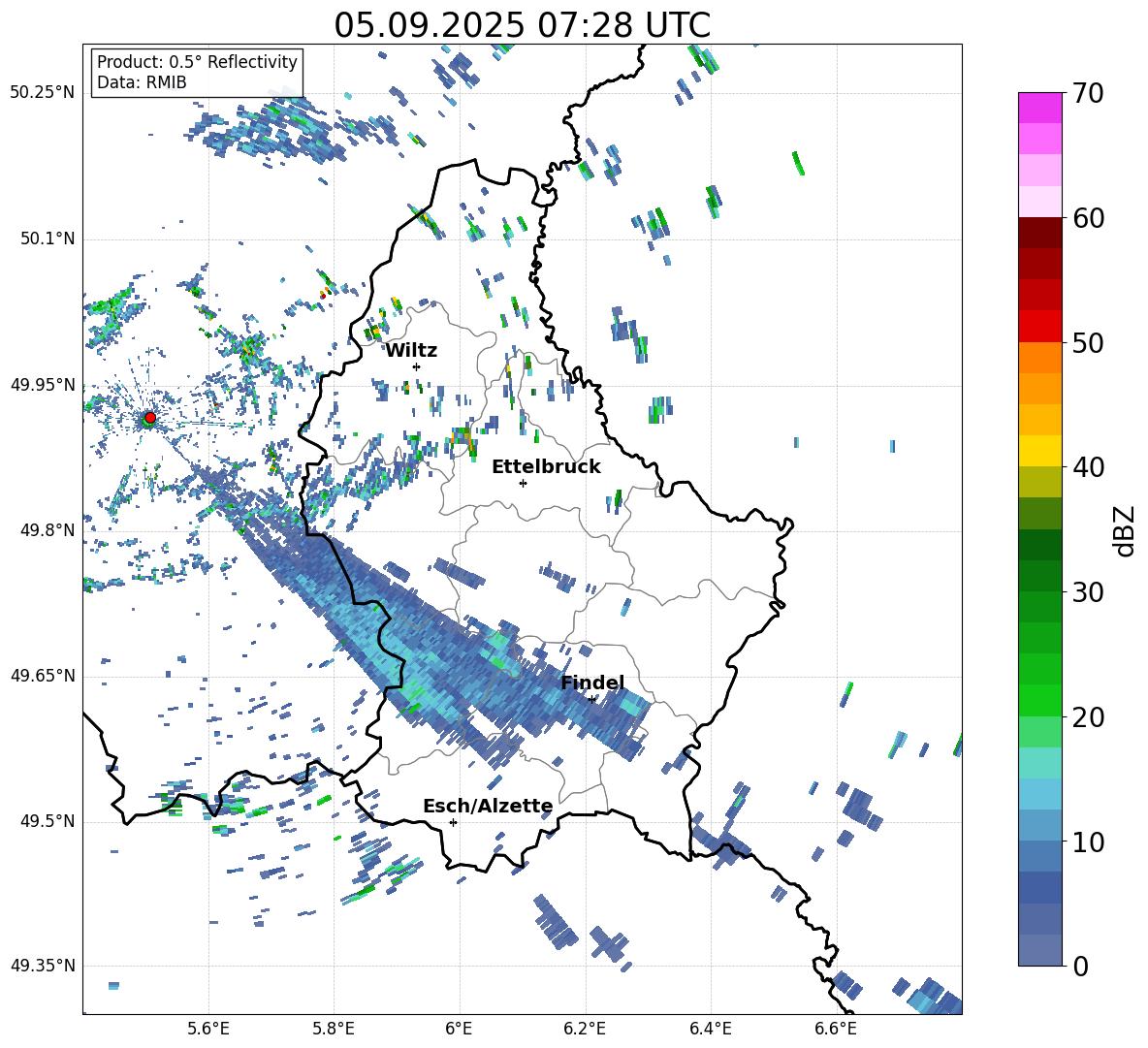Click the Ettelbruck city label
Screen dimensions: 1148x1048
(546, 467)
